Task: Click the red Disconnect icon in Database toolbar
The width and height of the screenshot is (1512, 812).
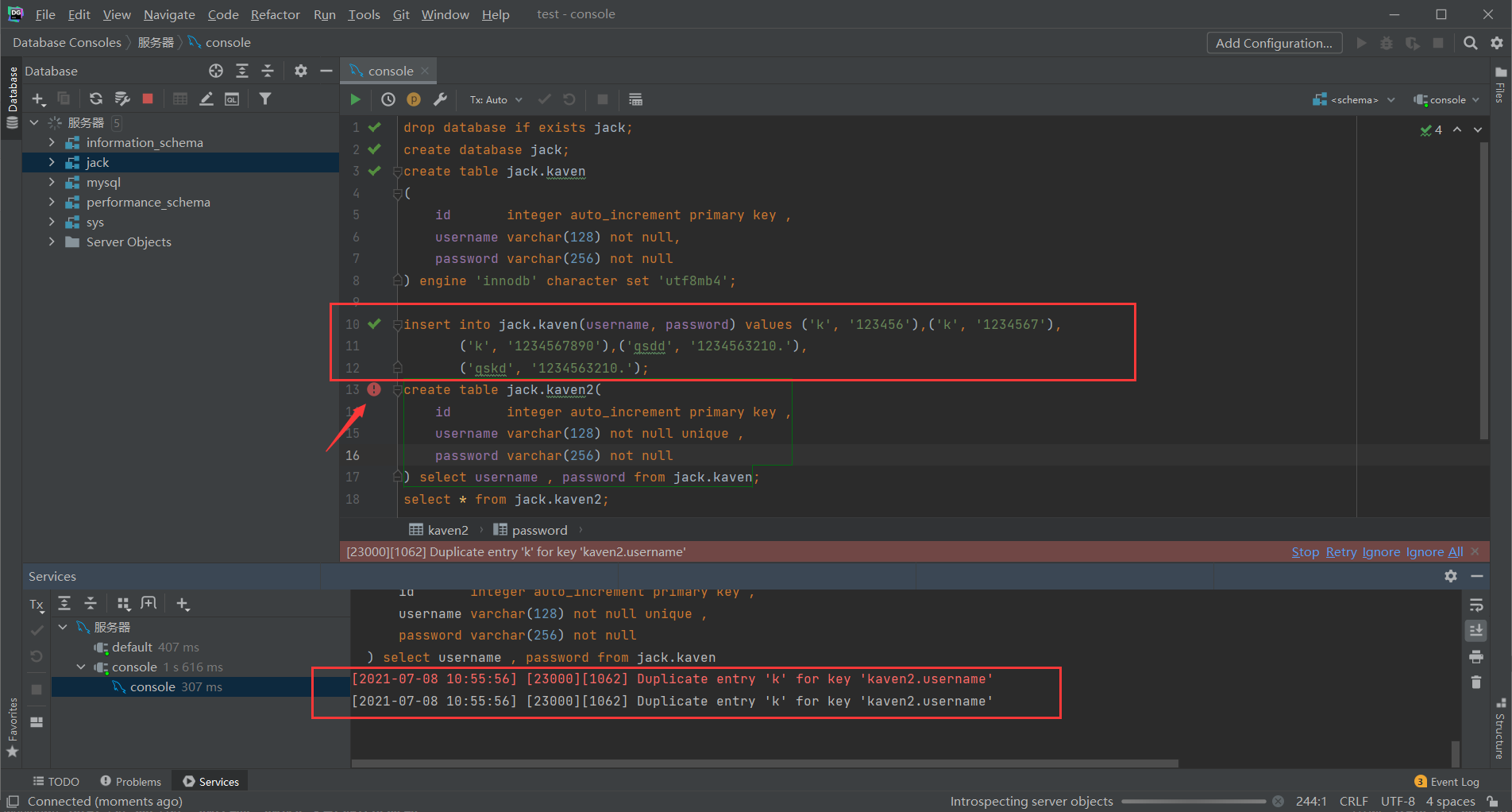Action: [148, 99]
